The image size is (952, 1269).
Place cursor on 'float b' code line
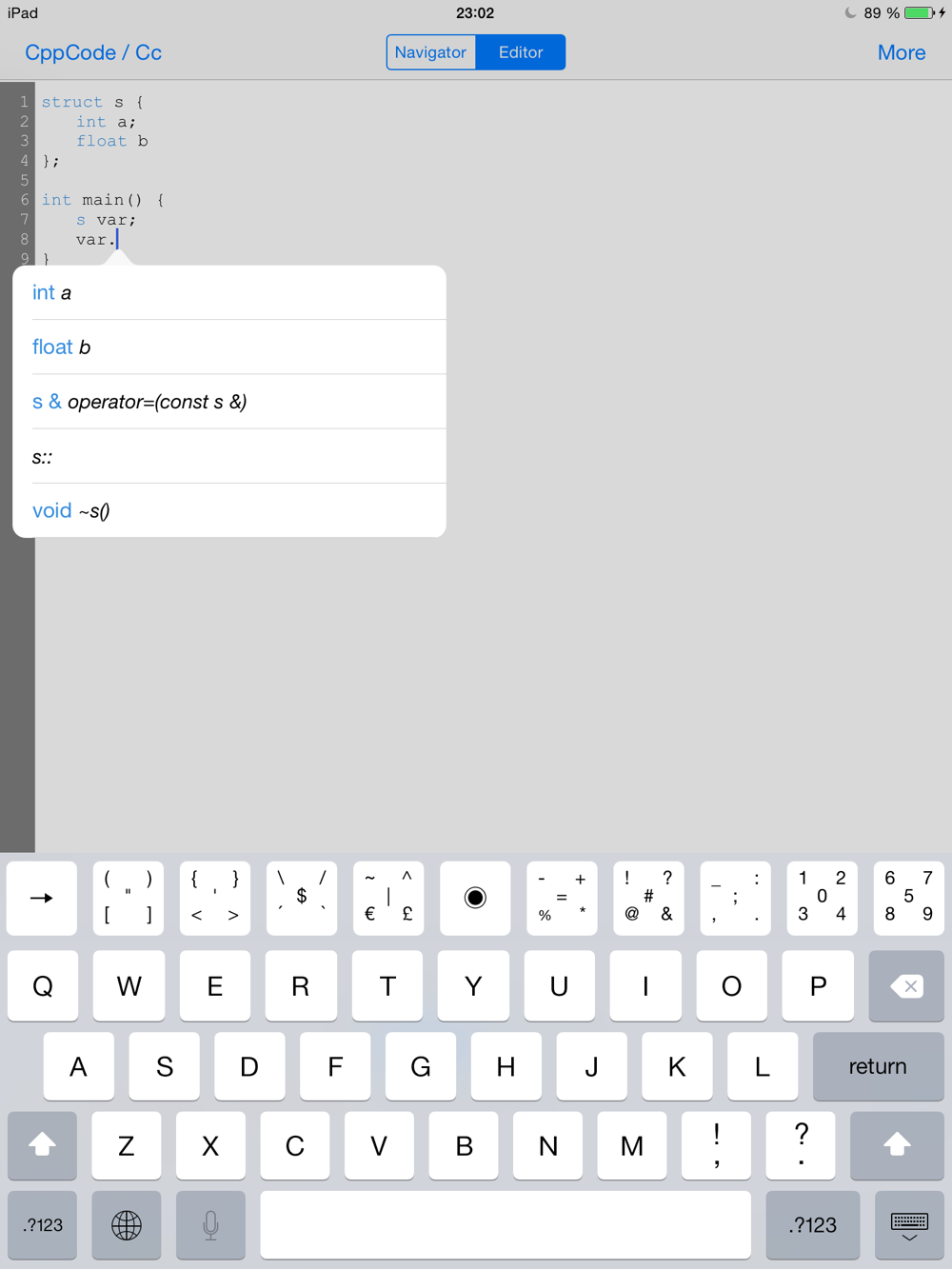coord(112,141)
